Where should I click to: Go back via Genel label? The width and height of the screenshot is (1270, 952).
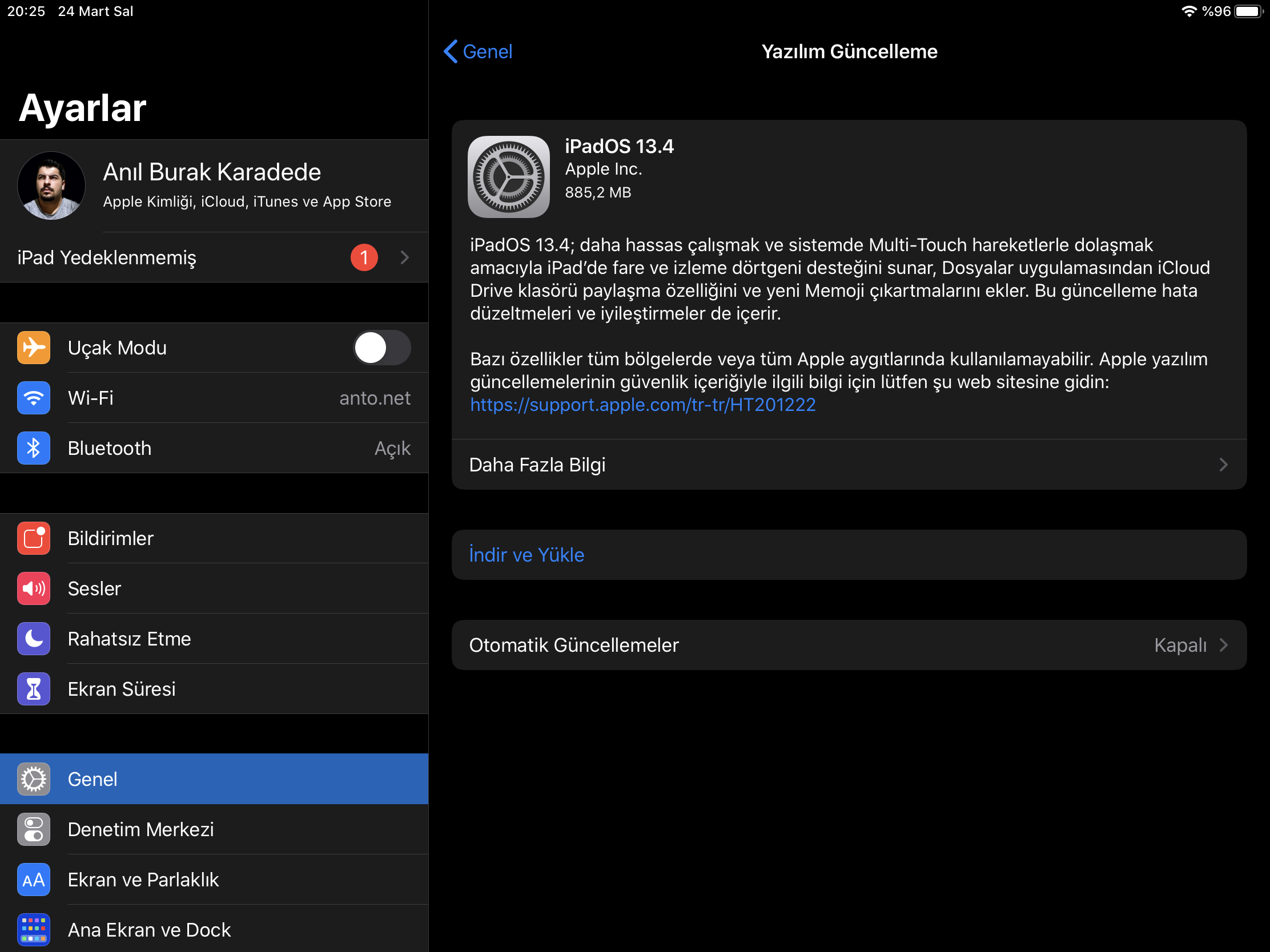tap(488, 51)
